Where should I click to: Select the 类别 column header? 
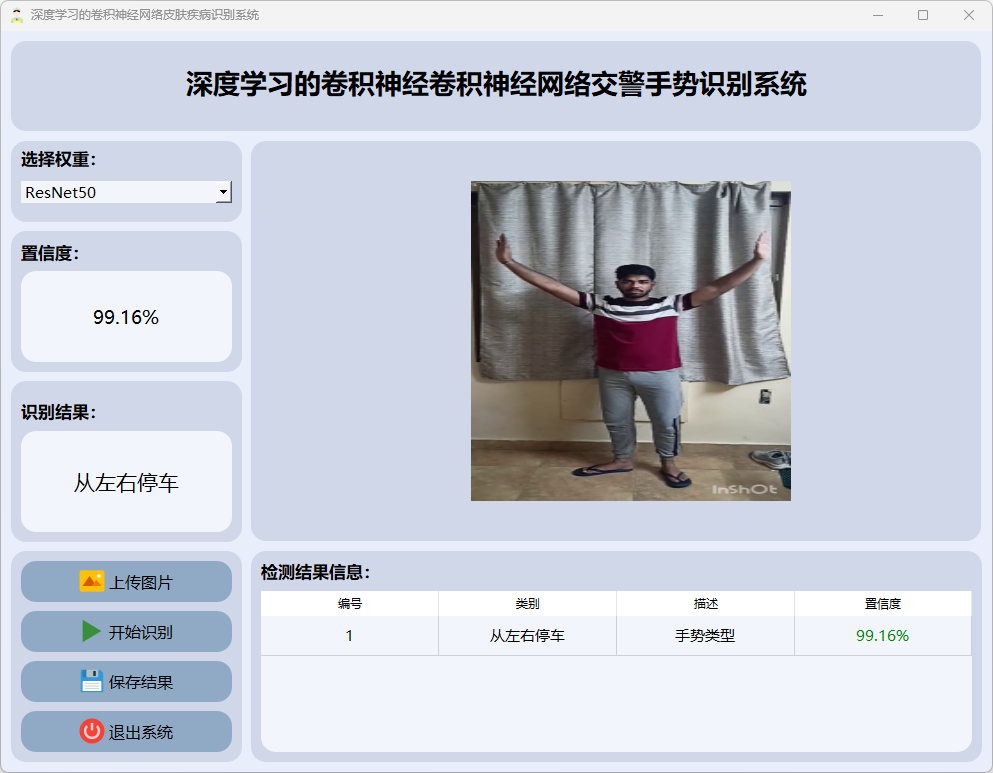pyautogui.click(x=528, y=603)
